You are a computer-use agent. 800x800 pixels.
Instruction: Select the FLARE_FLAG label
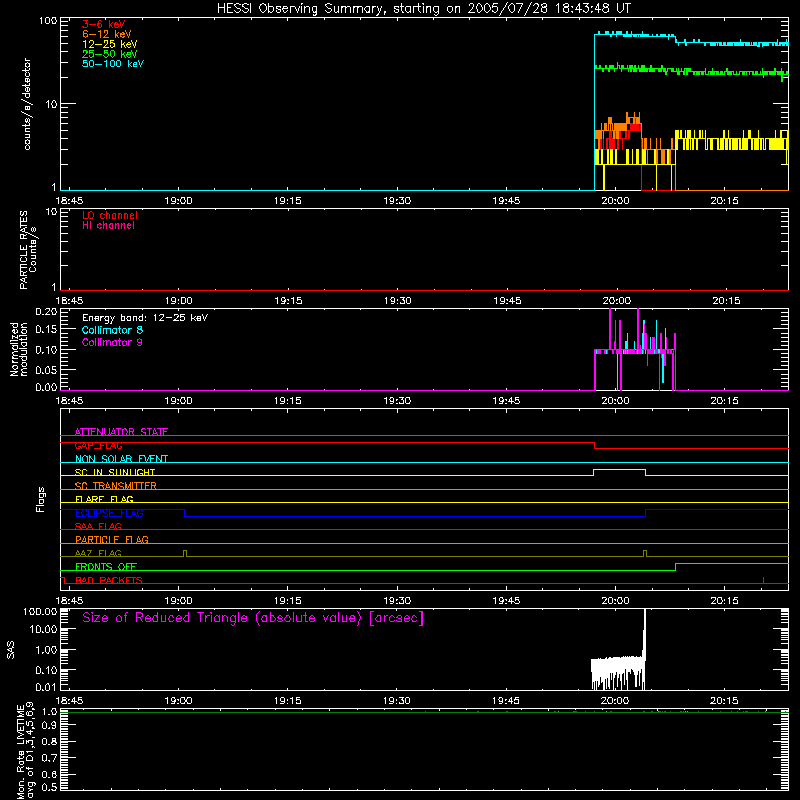point(104,499)
